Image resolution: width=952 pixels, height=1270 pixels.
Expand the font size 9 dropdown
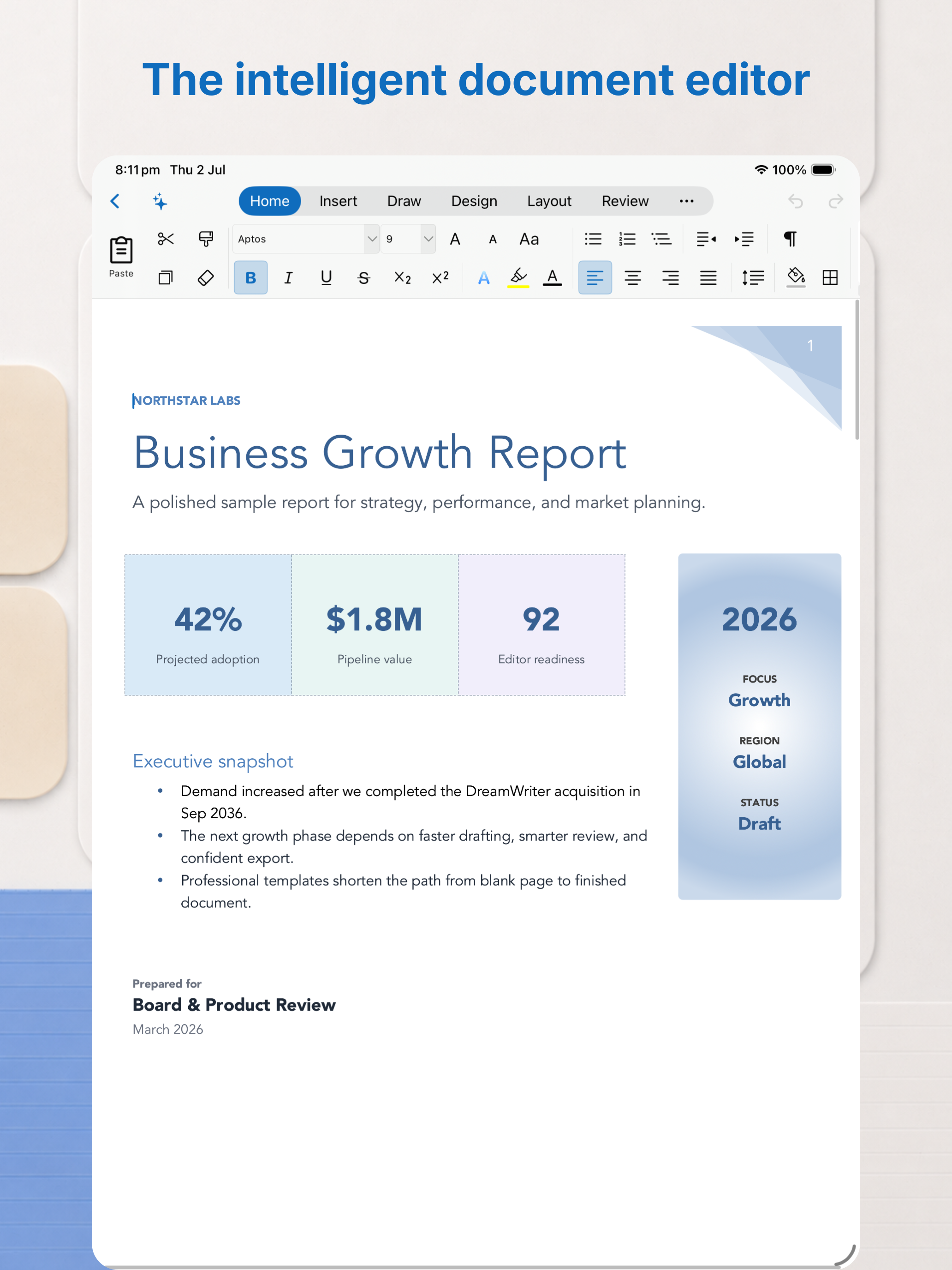click(x=428, y=239)
